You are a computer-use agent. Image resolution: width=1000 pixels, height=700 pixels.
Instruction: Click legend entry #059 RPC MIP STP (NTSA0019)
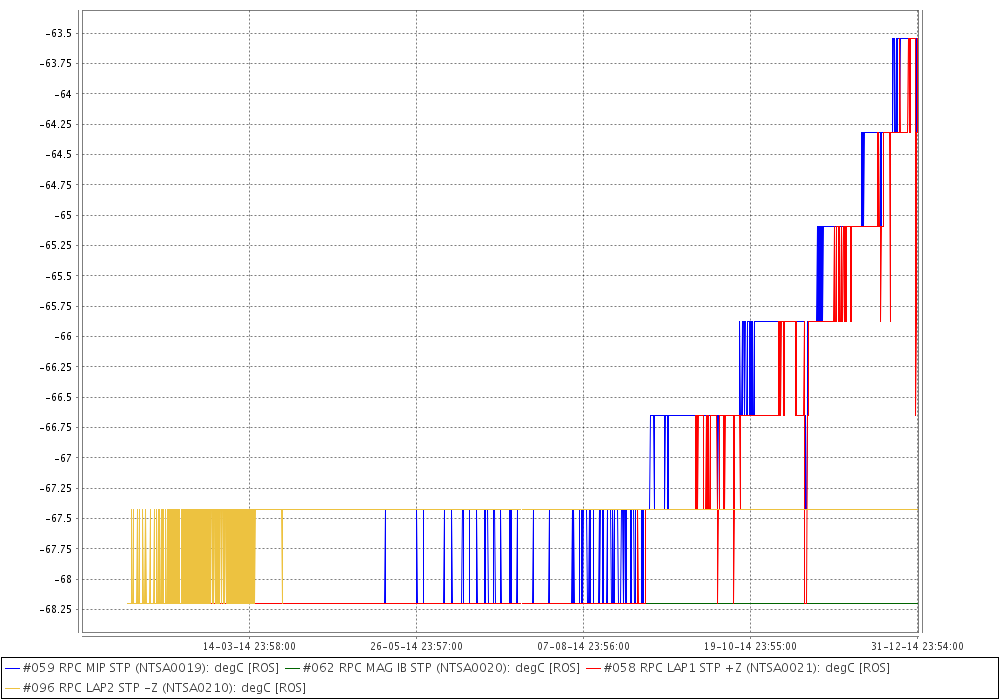pyautogui.click(x=142, y=667)
